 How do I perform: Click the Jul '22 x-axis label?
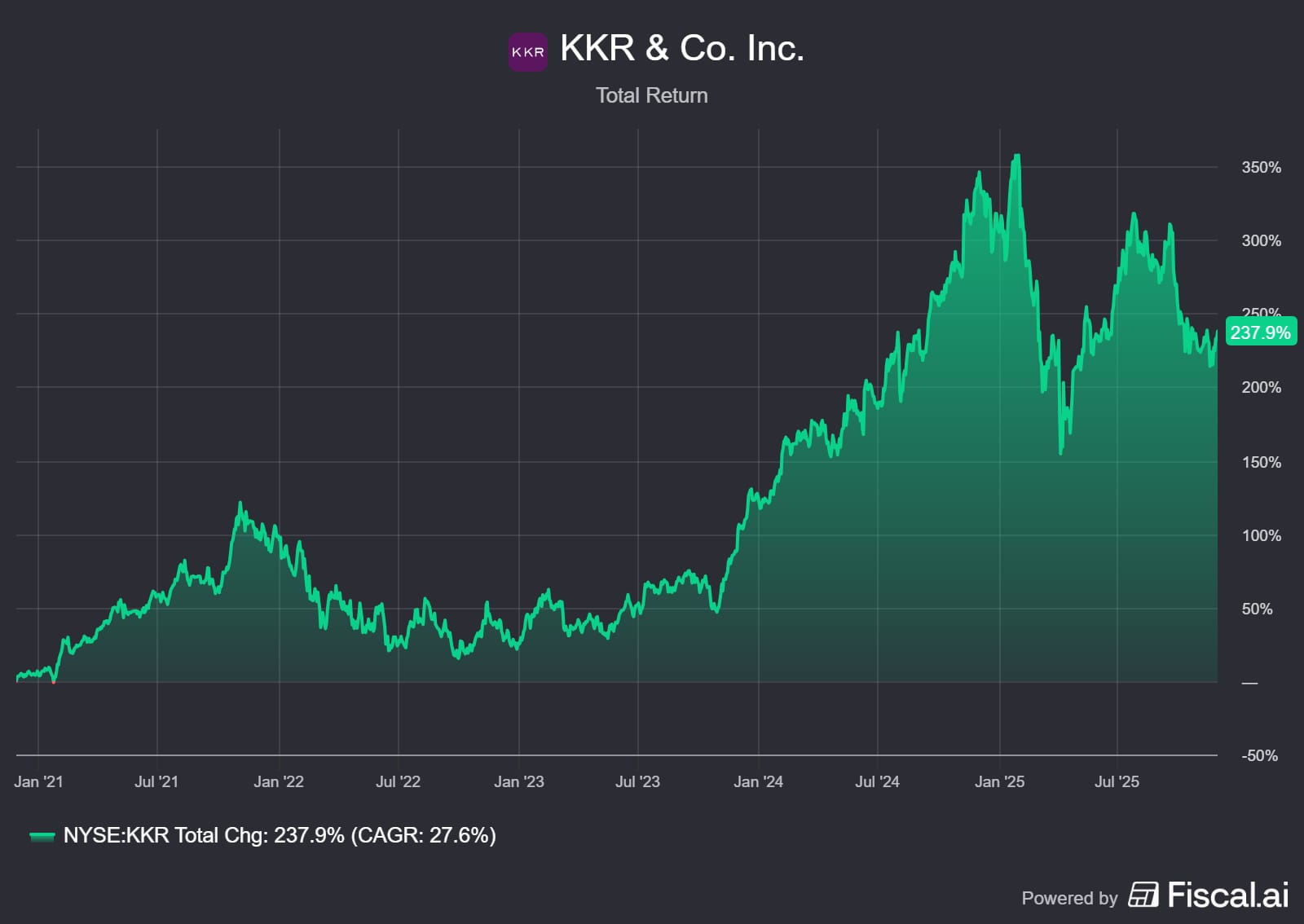(x=398, y=781)
